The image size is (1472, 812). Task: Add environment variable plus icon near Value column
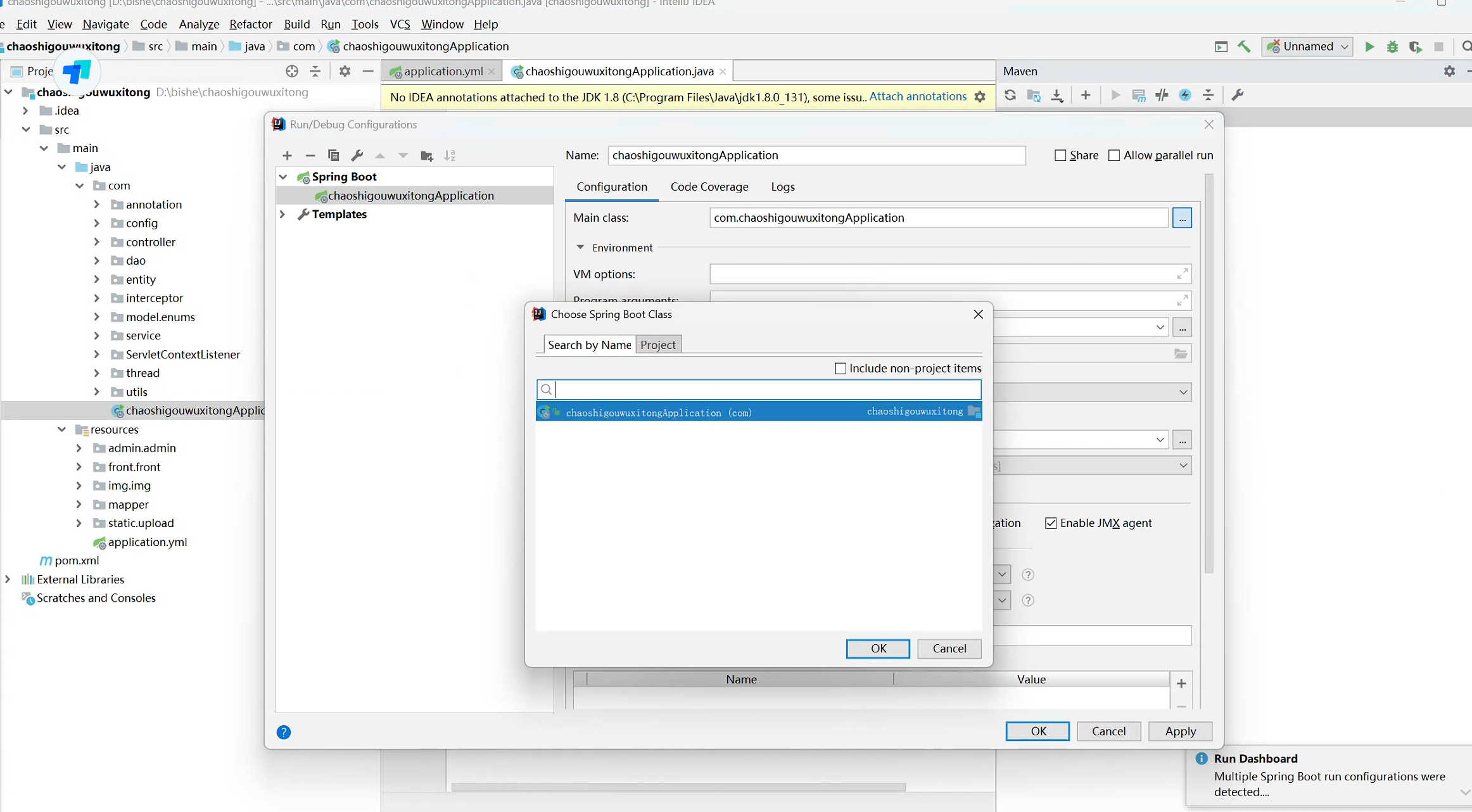[1181, 683]
